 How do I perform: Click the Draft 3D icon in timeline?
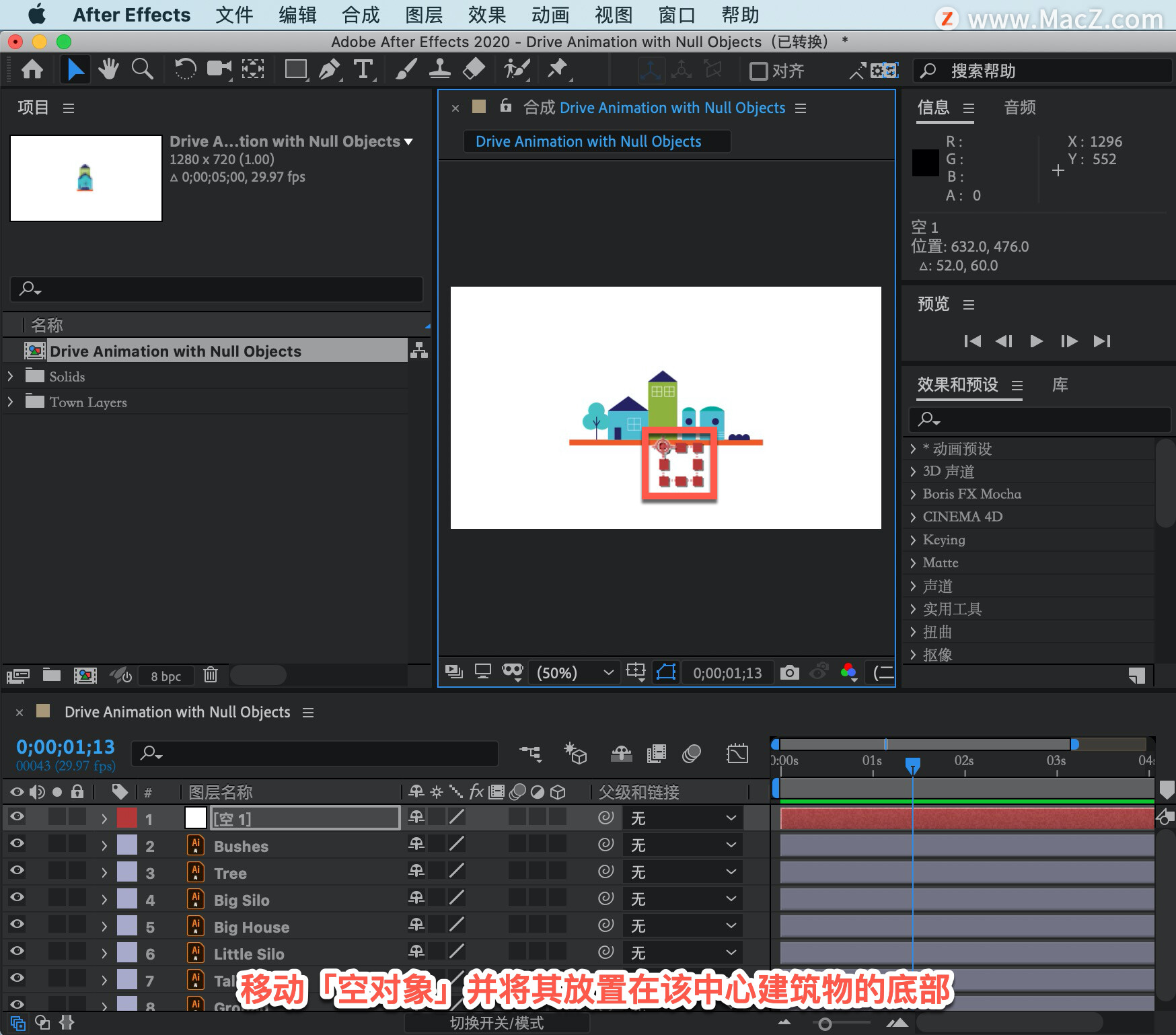(575, 754)
